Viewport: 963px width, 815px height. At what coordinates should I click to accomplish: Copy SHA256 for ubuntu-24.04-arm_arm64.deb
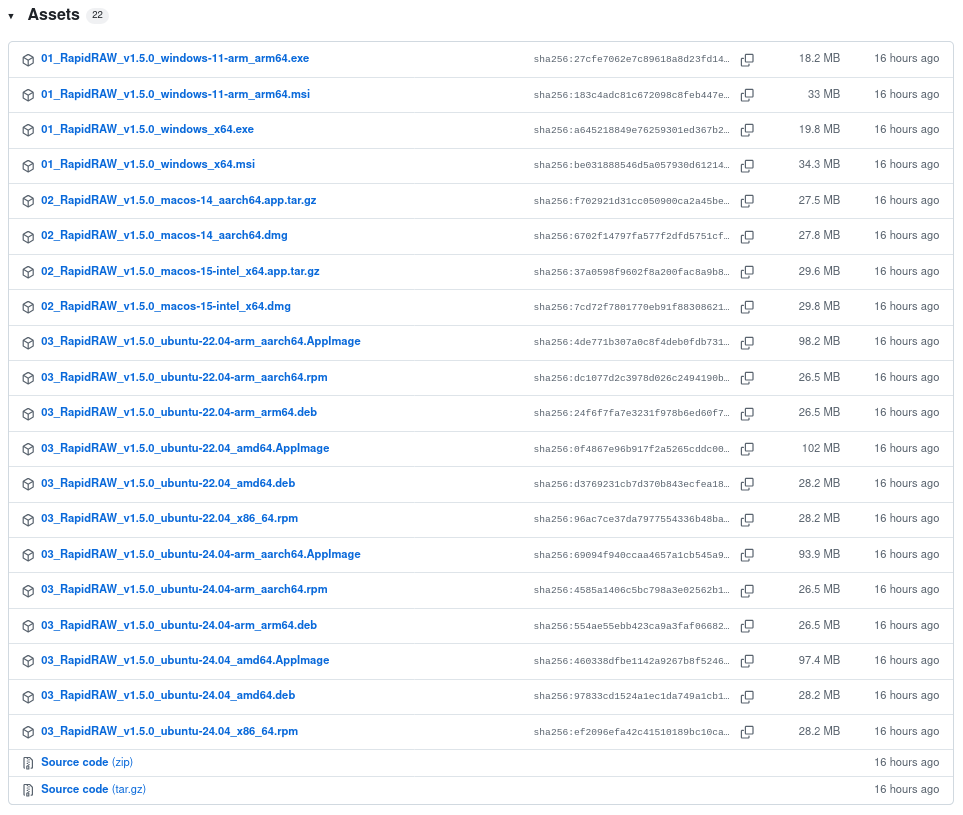point(747,626)
